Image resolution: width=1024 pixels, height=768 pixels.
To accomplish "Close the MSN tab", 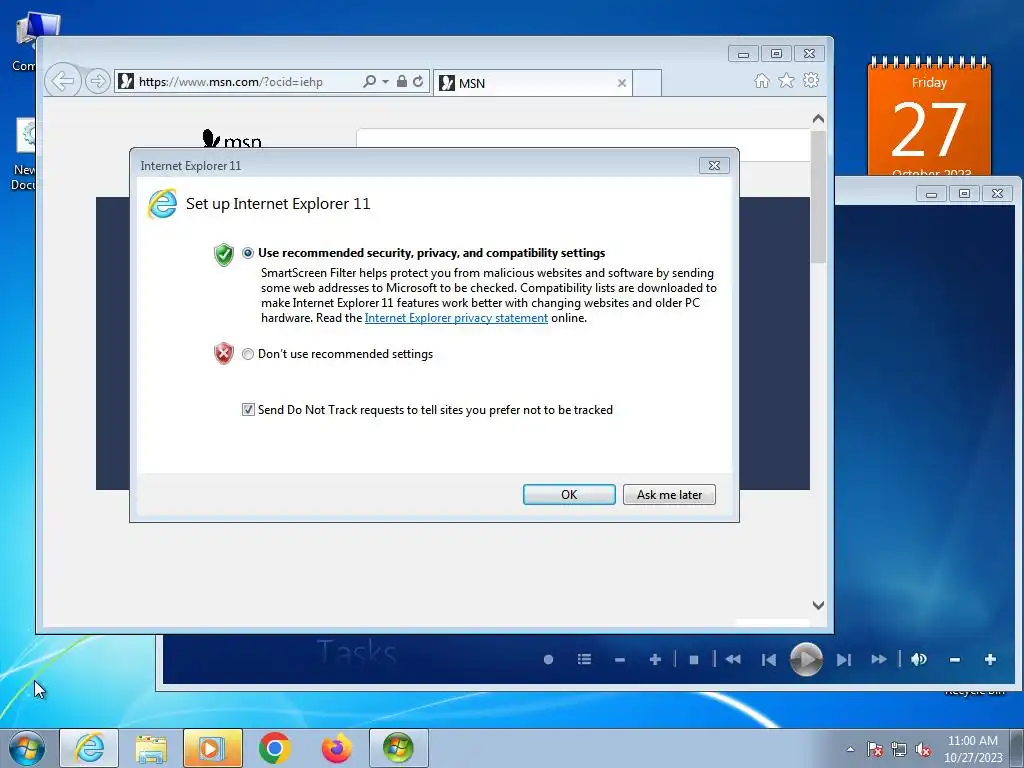I will (622, 83).
